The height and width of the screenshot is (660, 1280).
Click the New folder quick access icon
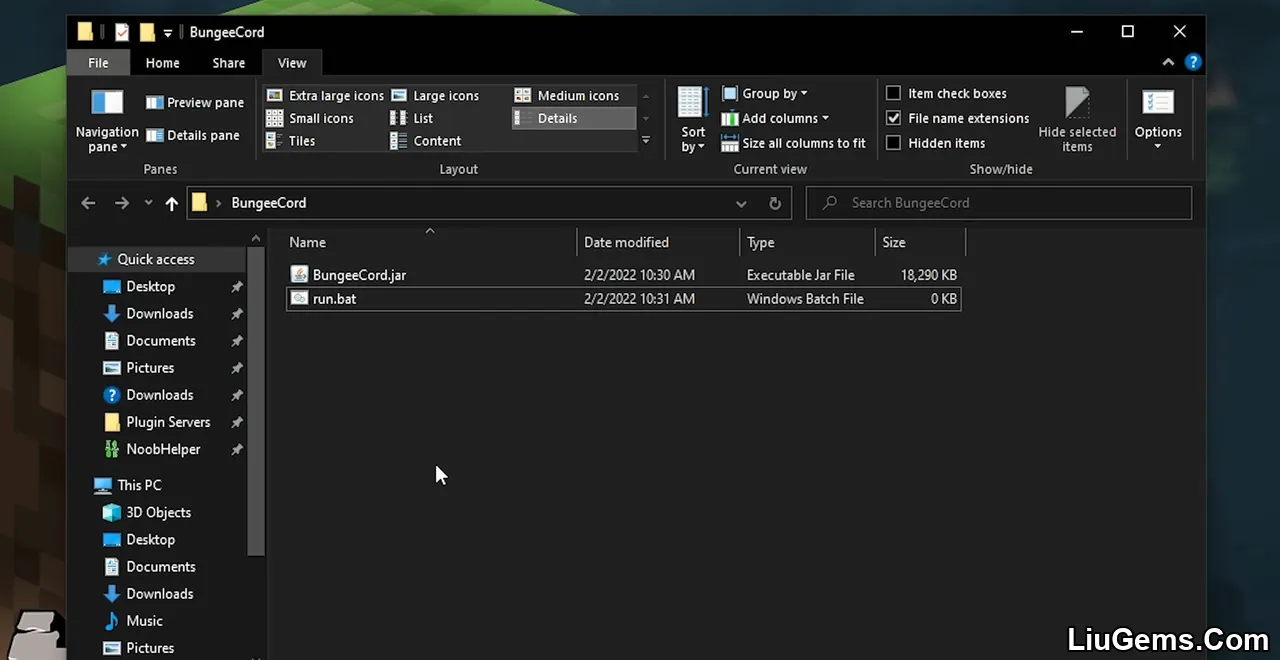pos(147,32)
